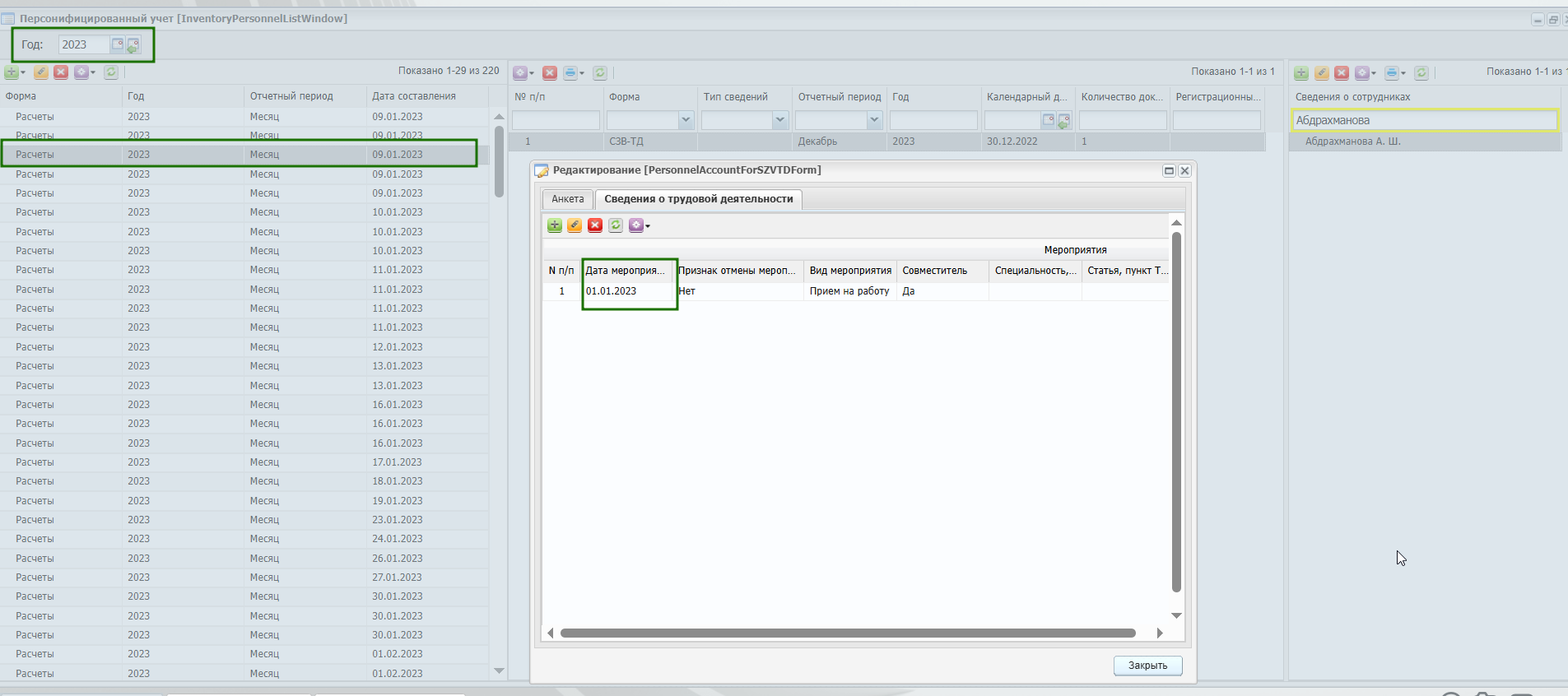Screen dimensions: 1568x696
Task: Add a new record in the left list toolbar
Action: point(12,72)
